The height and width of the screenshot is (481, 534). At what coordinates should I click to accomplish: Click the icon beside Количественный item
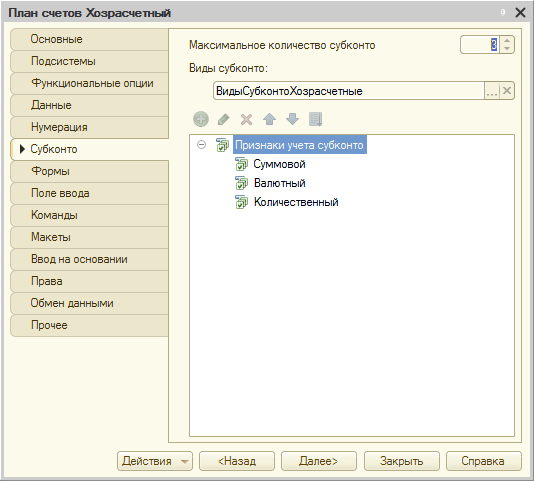(x=241, y=202)
